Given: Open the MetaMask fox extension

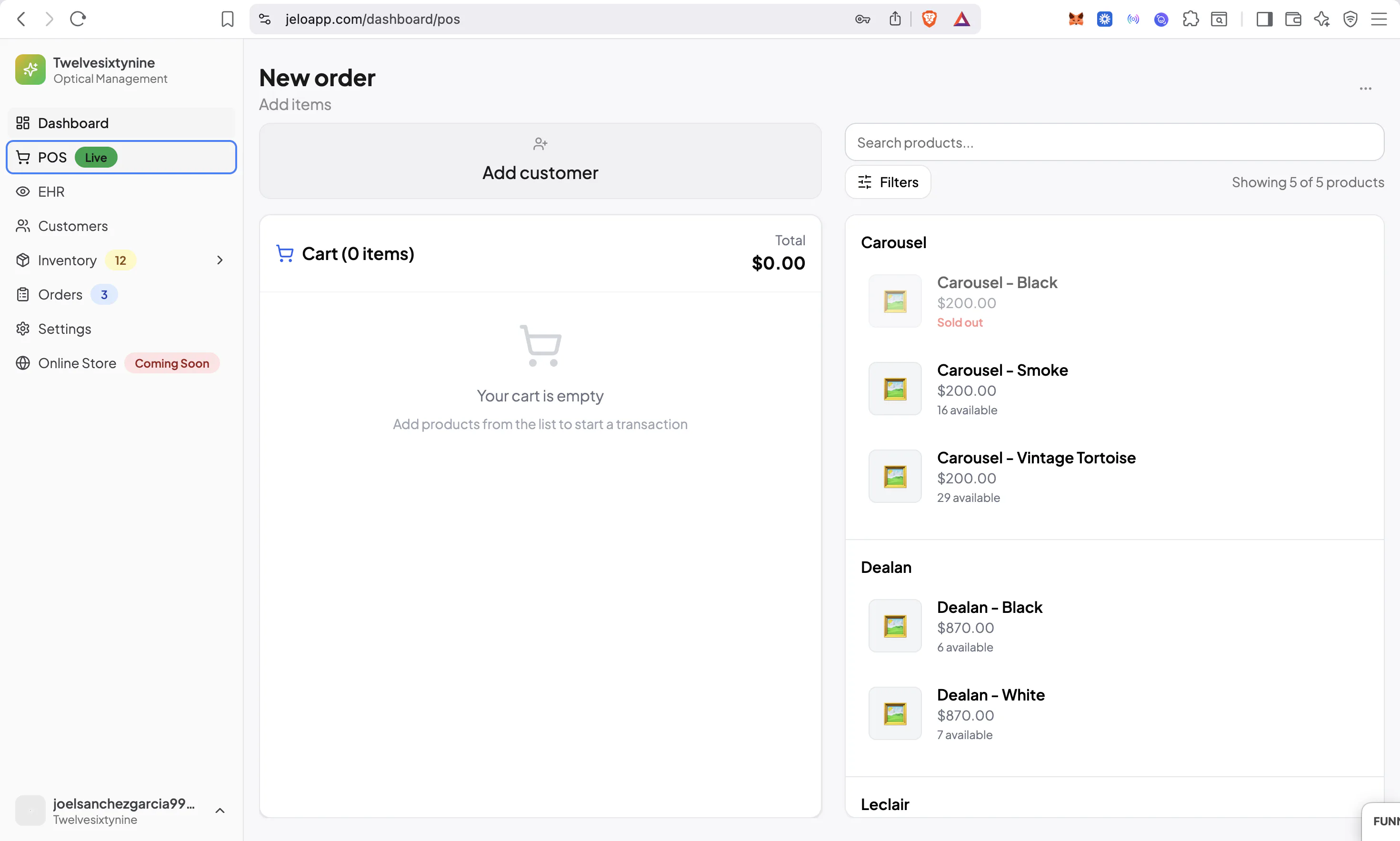Looking at the screenshot, I should coord(1076,19).
